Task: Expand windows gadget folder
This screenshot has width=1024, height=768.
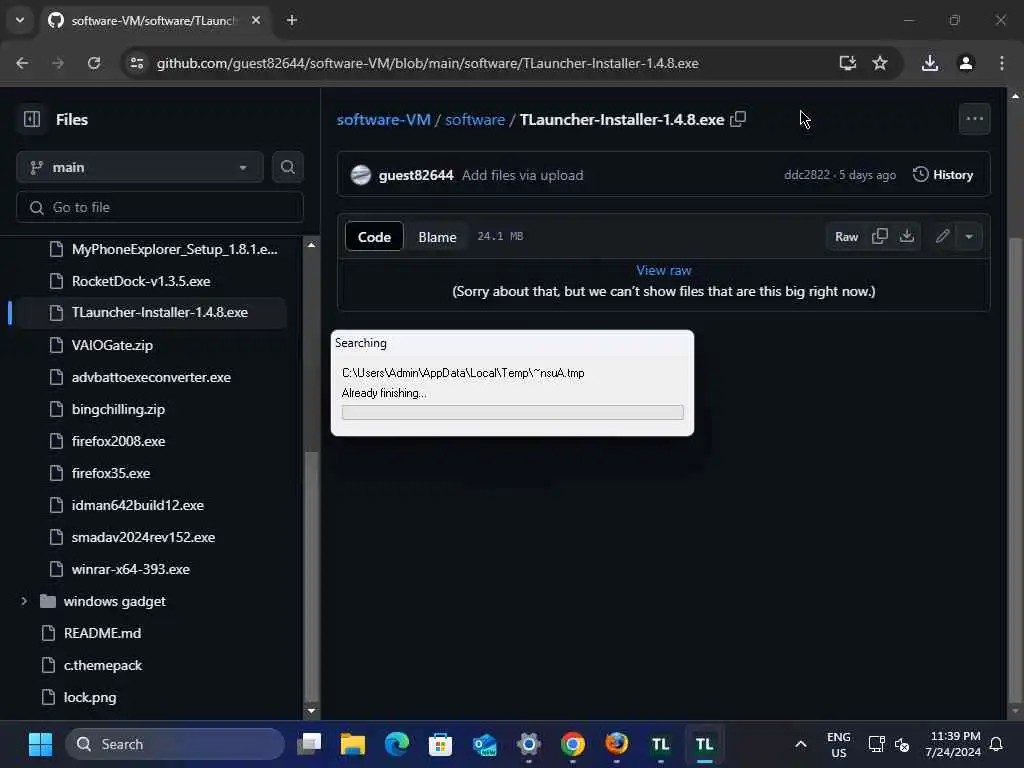Action: click(x=24, y=601)
